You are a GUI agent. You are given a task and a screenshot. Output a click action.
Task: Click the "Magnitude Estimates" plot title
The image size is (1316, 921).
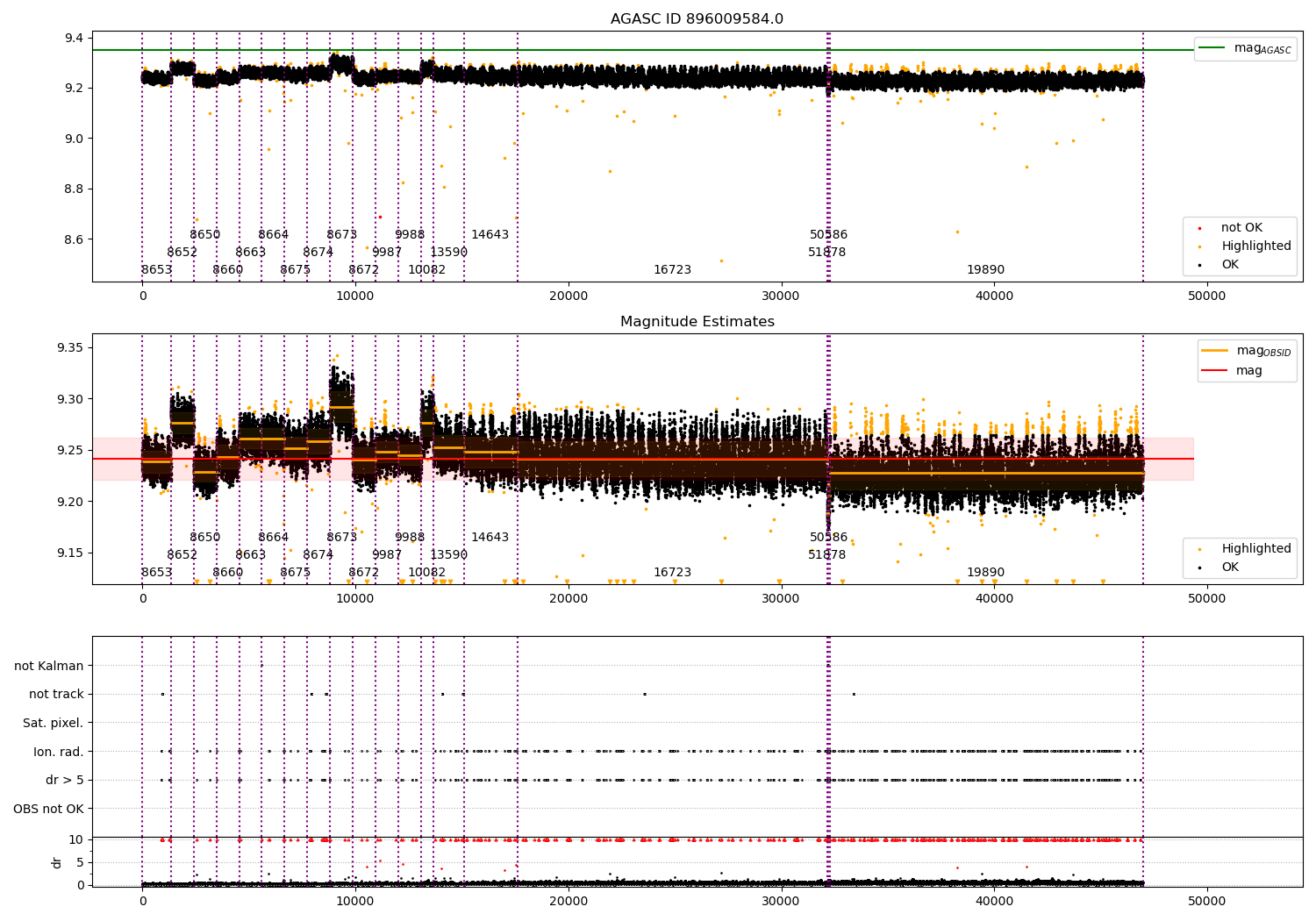[x=697, y=322]
